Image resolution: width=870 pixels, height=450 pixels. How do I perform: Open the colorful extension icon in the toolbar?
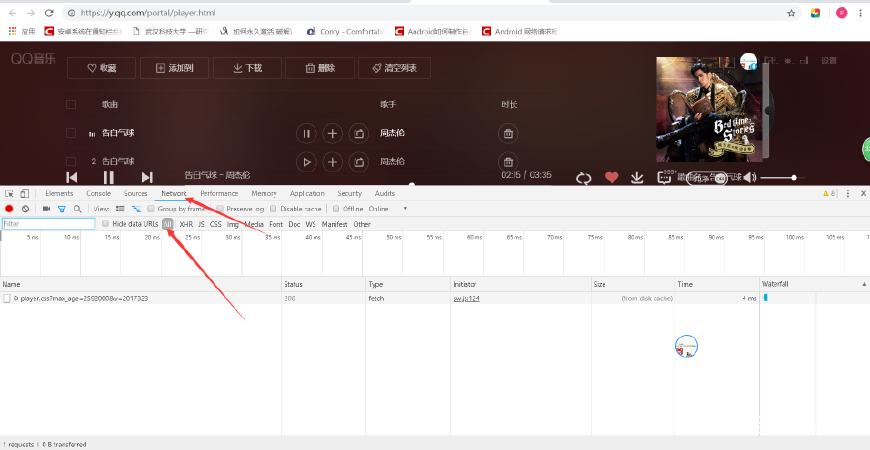tap(815, 13)
